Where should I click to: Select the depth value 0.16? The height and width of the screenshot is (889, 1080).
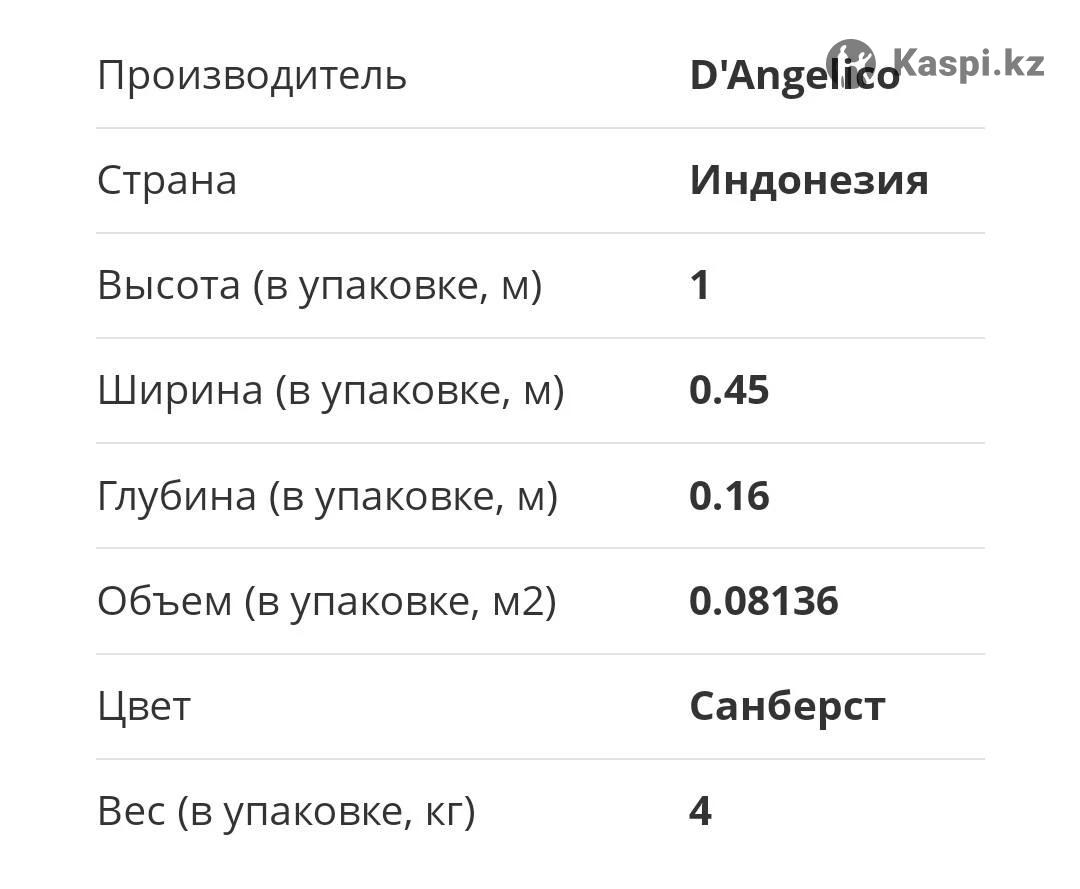[x=729, y=496]
